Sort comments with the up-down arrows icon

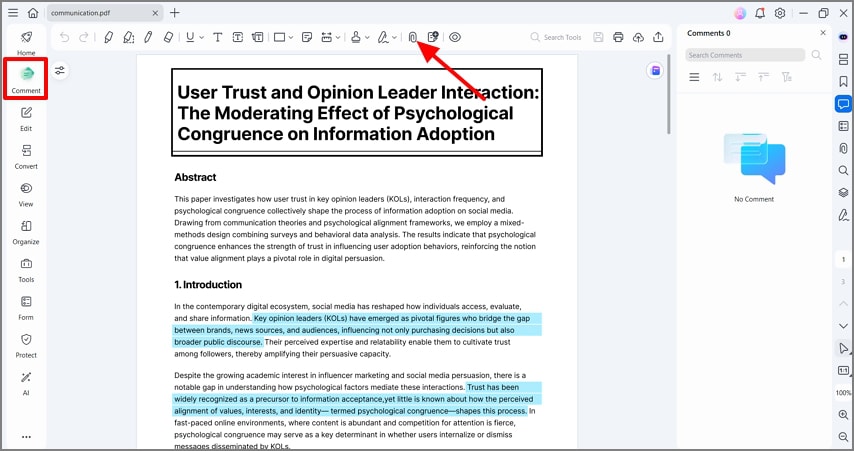(x=717, y=77)
